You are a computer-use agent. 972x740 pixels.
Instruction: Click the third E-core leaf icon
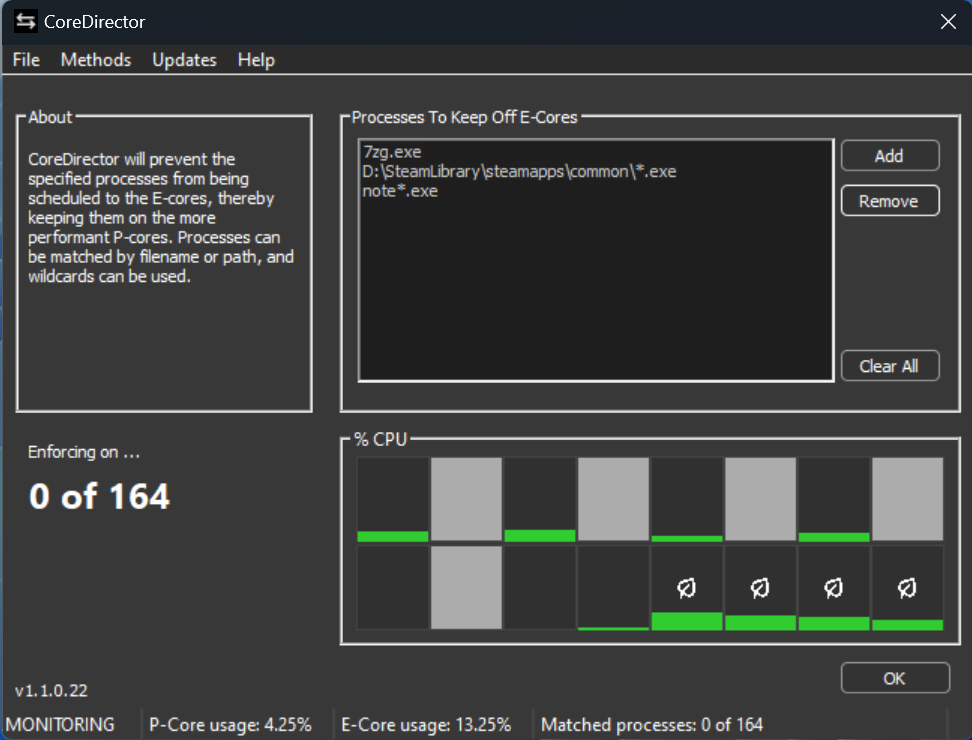(x=833, y=589)
